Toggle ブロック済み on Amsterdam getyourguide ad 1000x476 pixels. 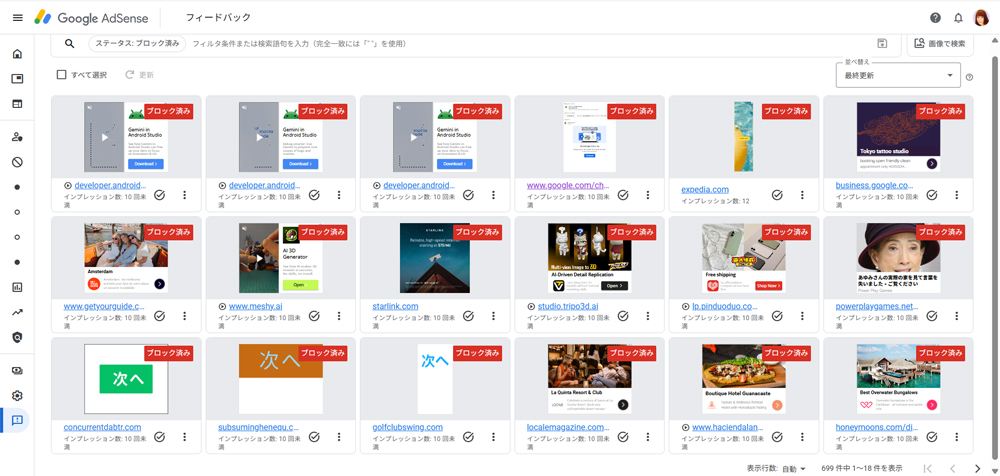click(x=168, y=232)
